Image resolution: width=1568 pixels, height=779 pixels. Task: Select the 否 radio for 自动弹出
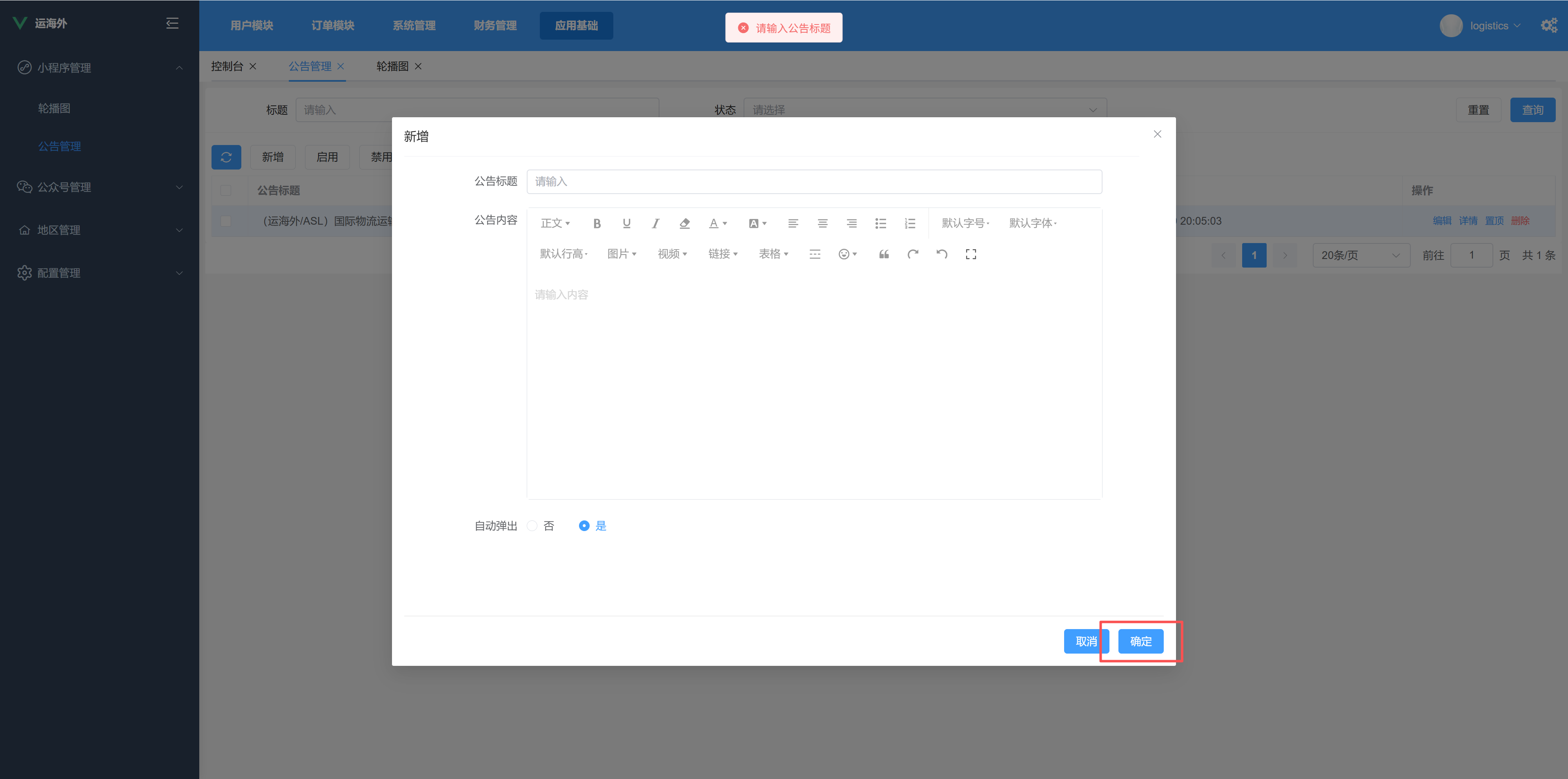click(x=532, y=526)
